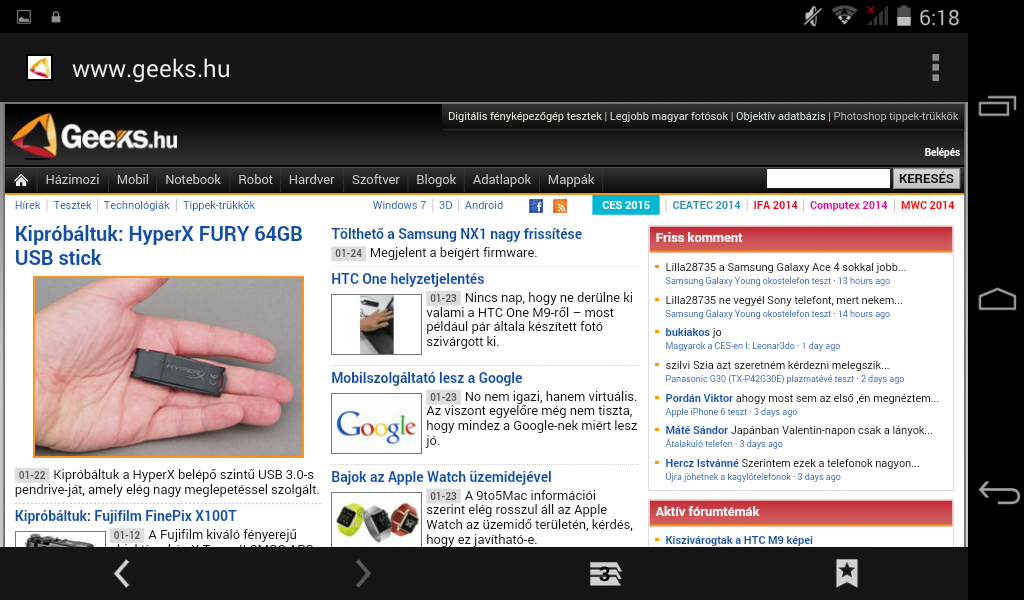This screenshot has height=600, width=1024.
Task: Open the HTC One helyzetjelentés article
Action: coord(408,279)
